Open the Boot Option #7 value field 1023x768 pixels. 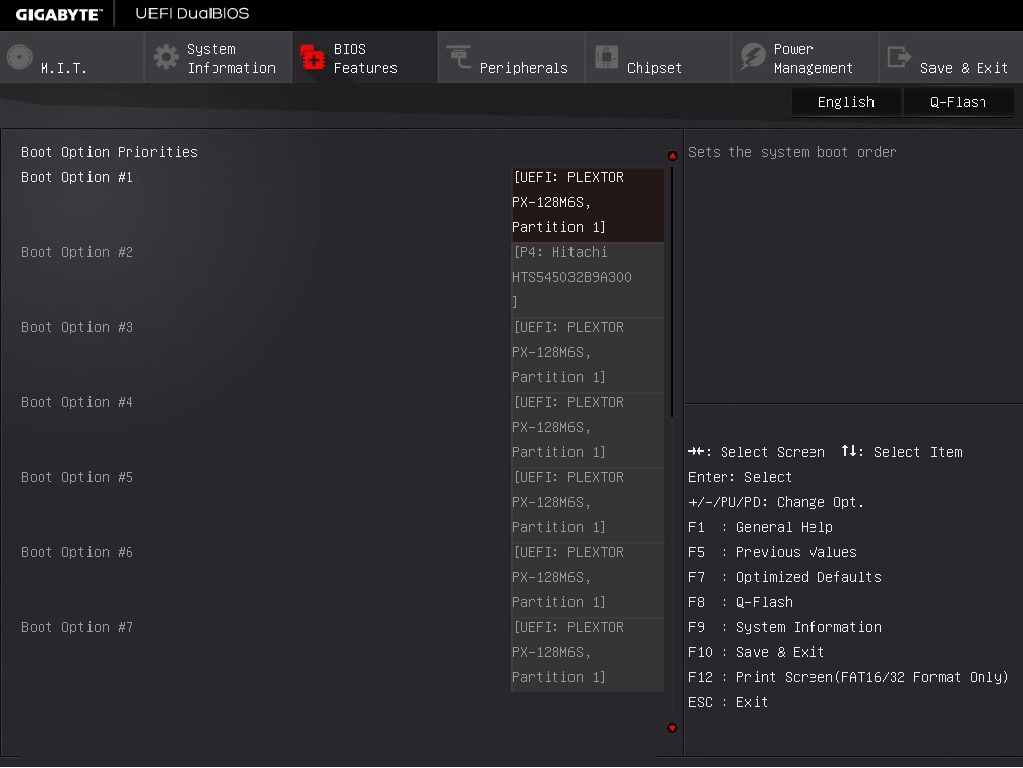(587, 652)
